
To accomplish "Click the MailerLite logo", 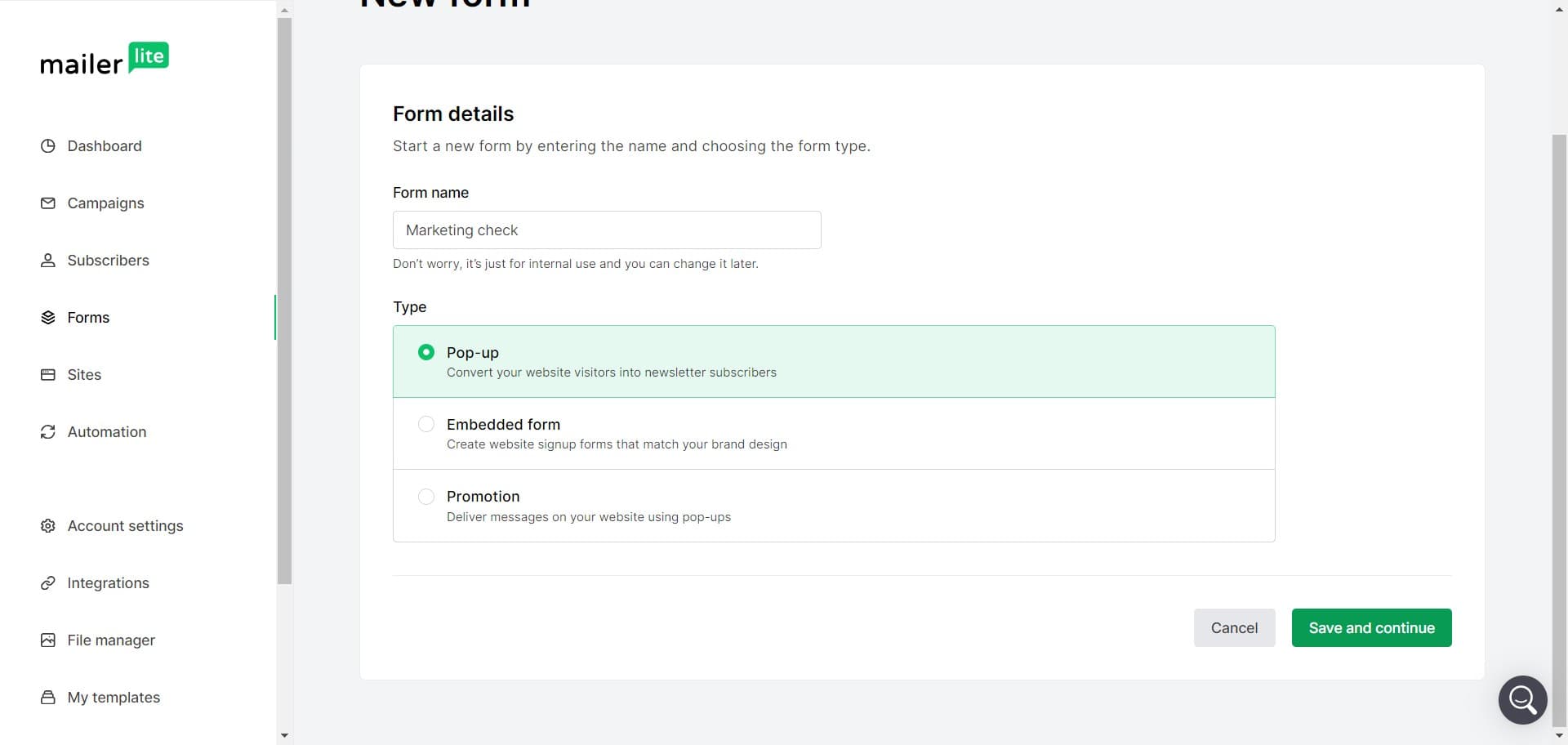I will coord(105,60).
